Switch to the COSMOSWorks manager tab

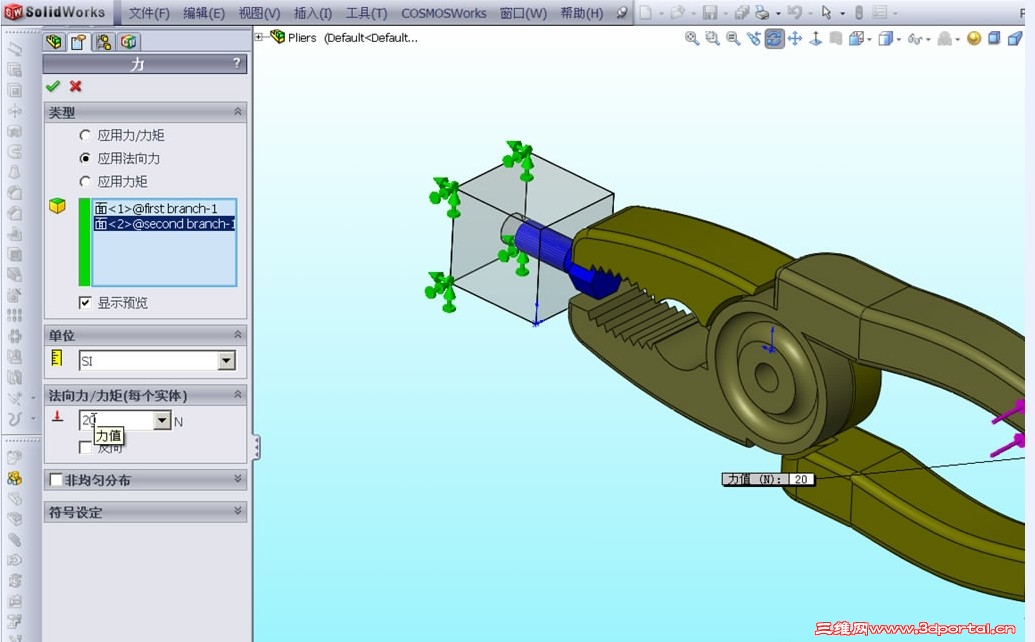pos(129,42)
